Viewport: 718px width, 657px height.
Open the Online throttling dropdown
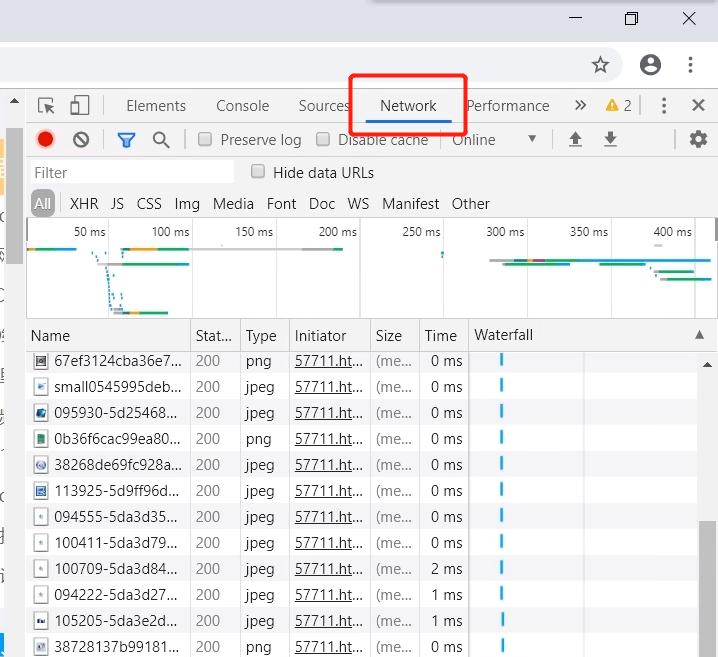[x=495, y=140]
